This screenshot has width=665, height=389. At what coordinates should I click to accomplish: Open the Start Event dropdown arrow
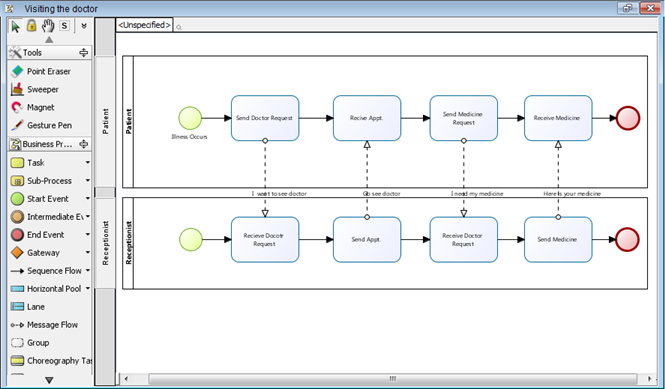[87, 198]
